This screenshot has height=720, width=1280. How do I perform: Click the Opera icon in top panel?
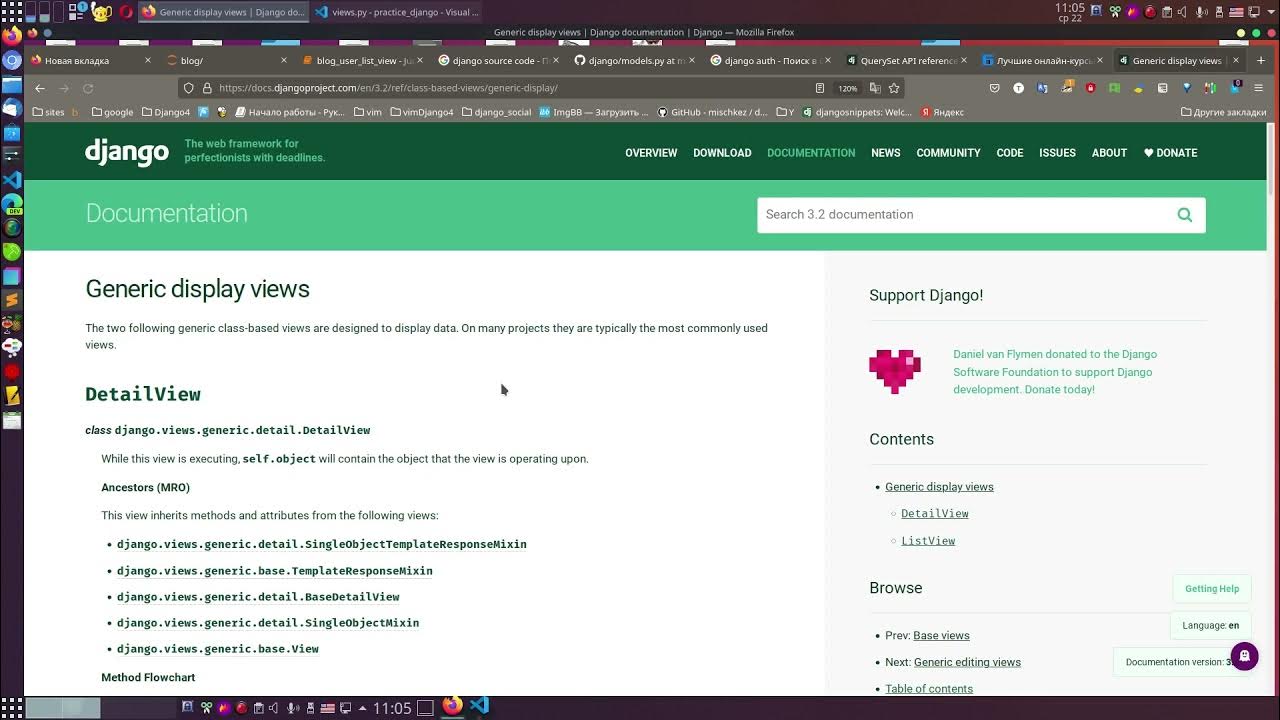[126, 12]
